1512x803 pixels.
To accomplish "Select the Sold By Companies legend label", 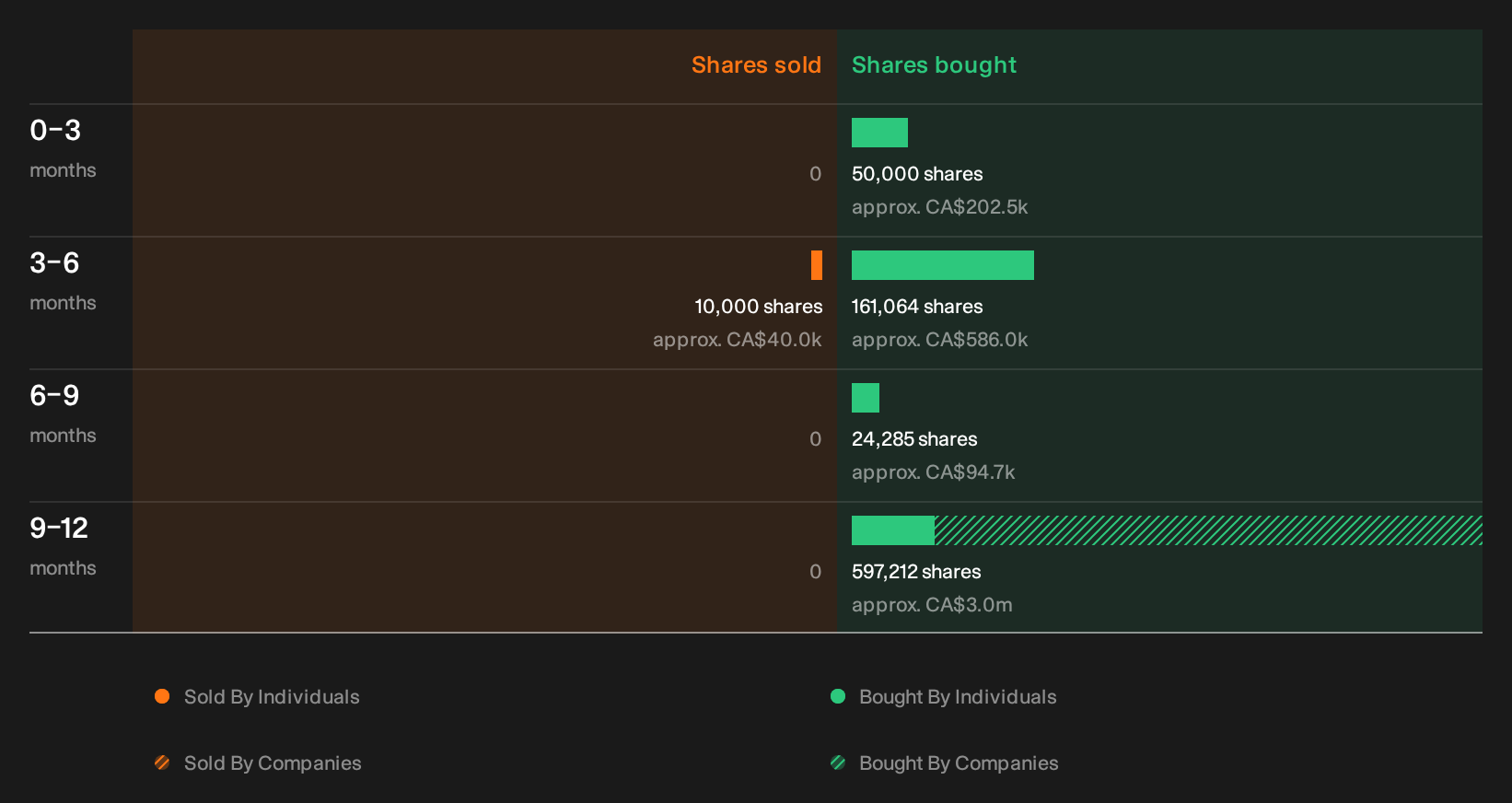I will [x=273, y=763].
